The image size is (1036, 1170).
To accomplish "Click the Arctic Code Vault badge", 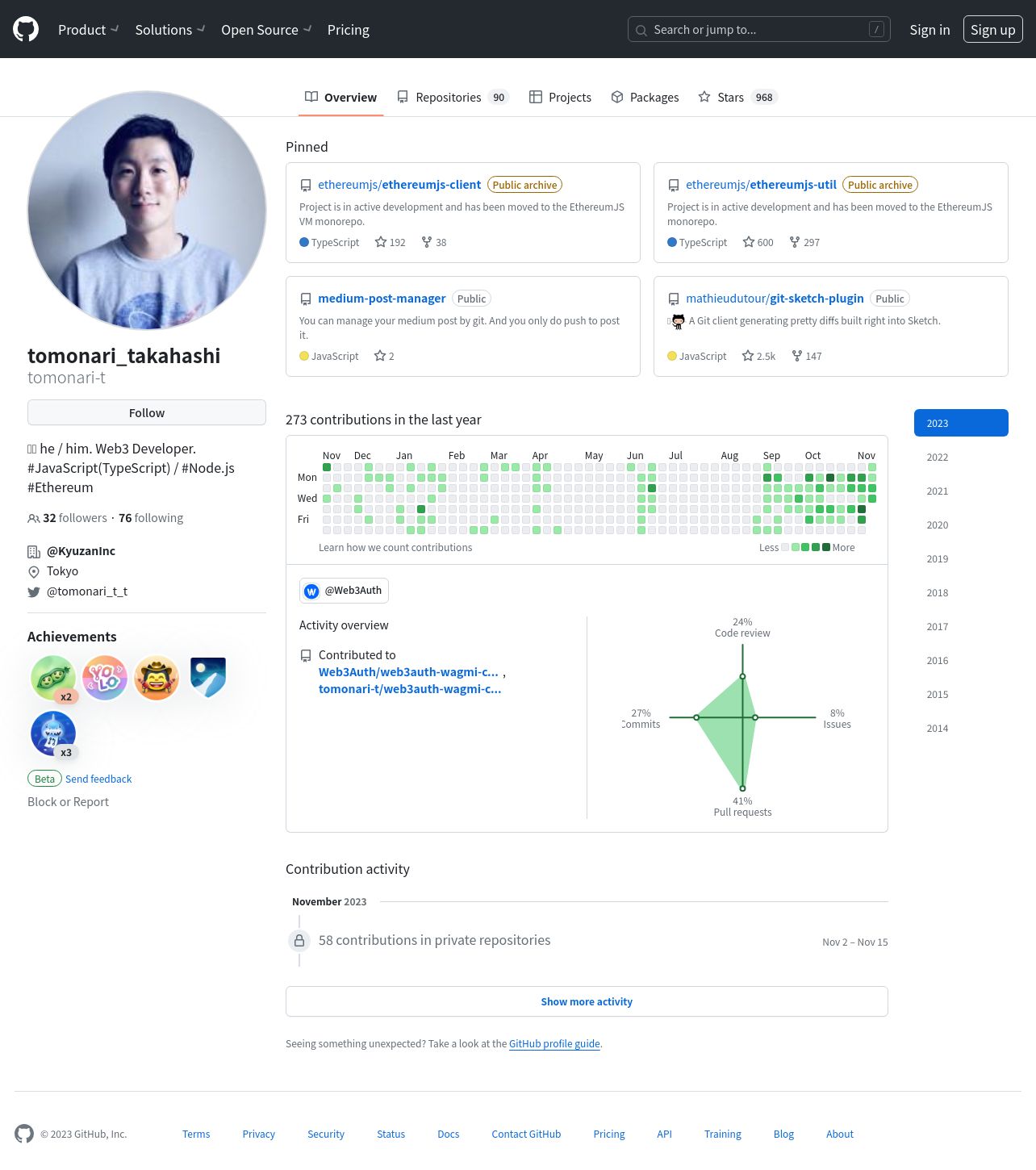I will coord(208,677).
